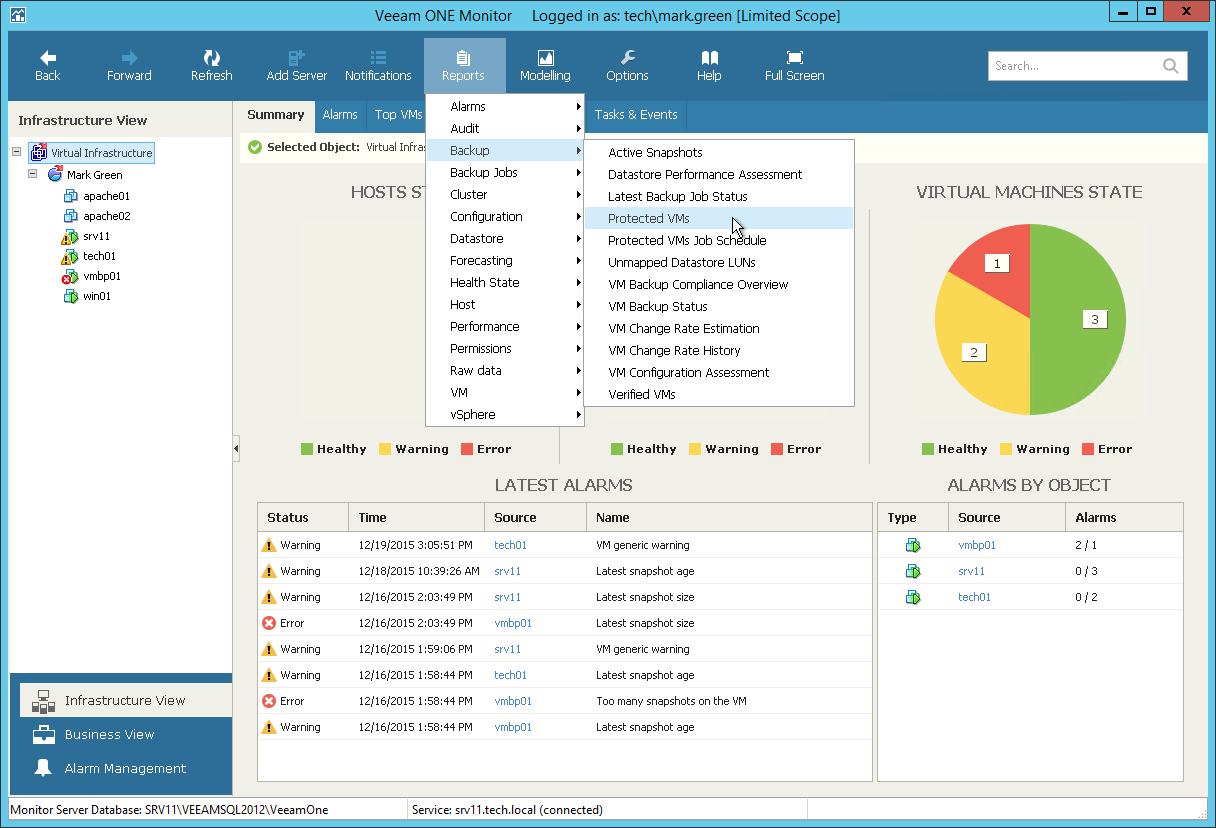Screen dimensions: 1216x828
Task: Click the vmbp01 error VM icon
Action: click(x=70, y=276)
